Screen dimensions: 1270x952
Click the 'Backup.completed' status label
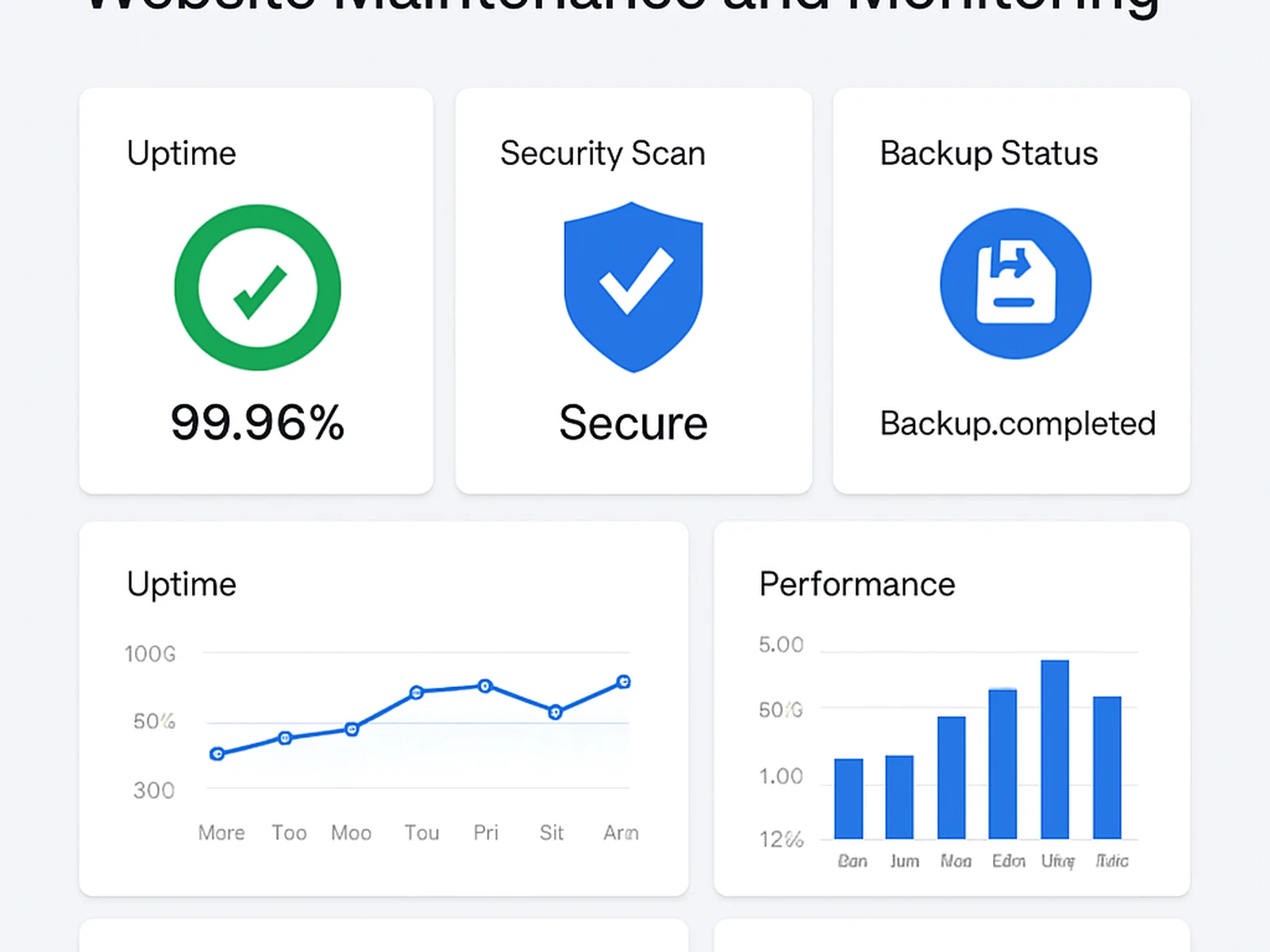click(x=1018, y=424)
